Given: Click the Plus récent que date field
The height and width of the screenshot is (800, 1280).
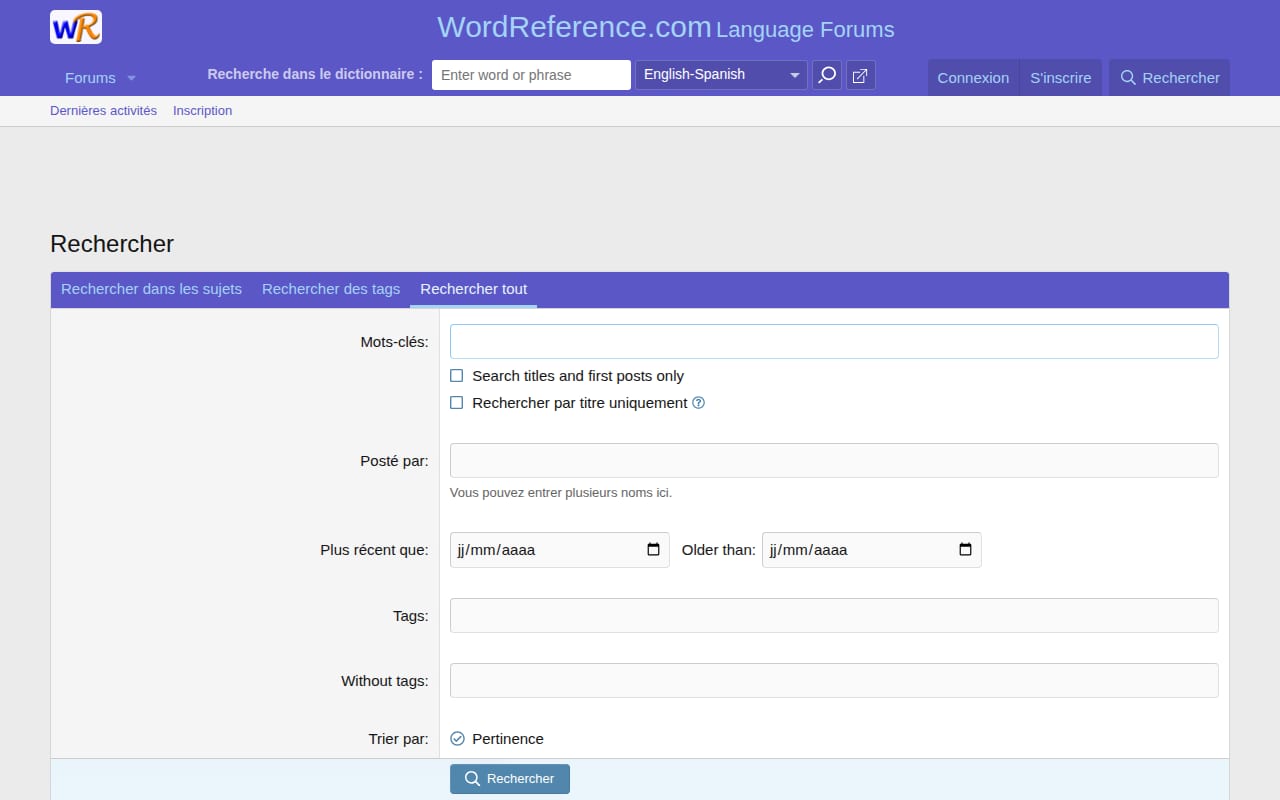Looking at the screenshot, I should tap(560, 550).
